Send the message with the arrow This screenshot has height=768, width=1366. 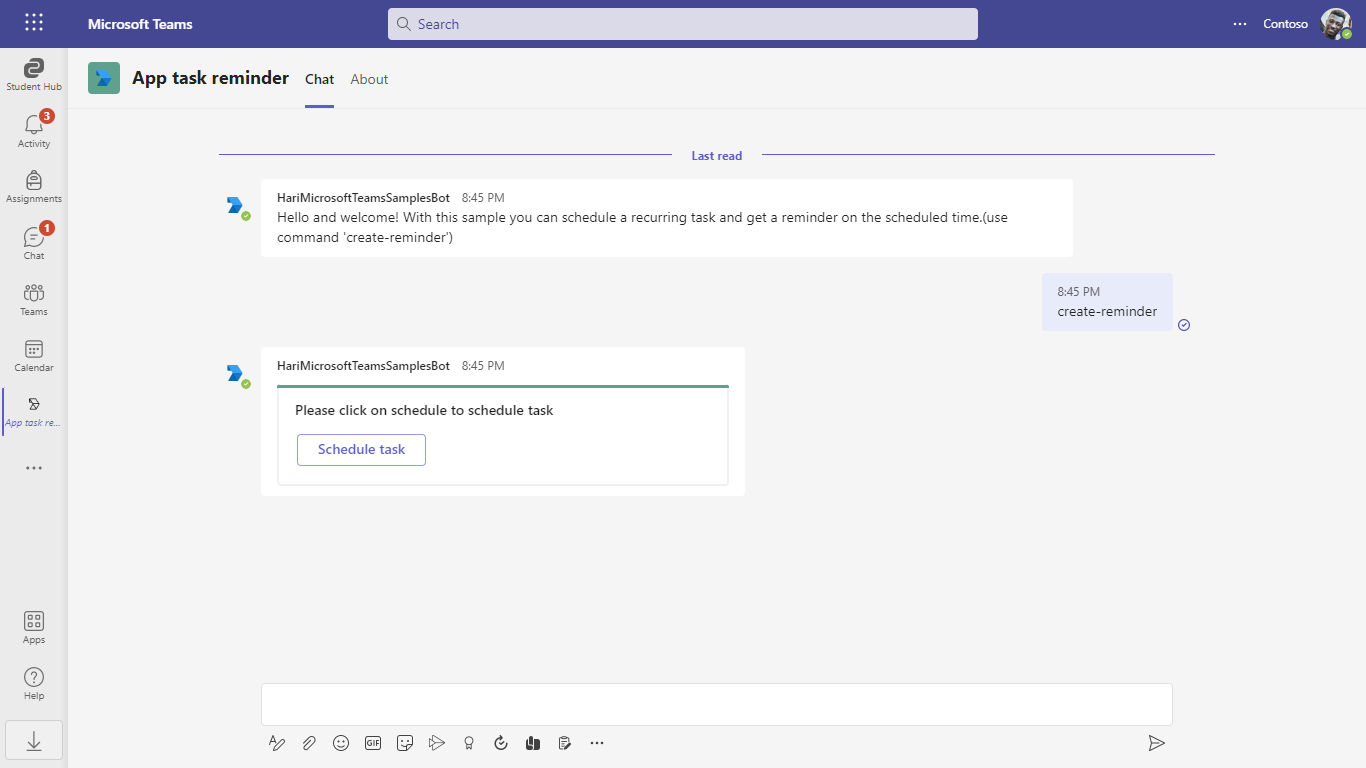tap(1156, 743)
